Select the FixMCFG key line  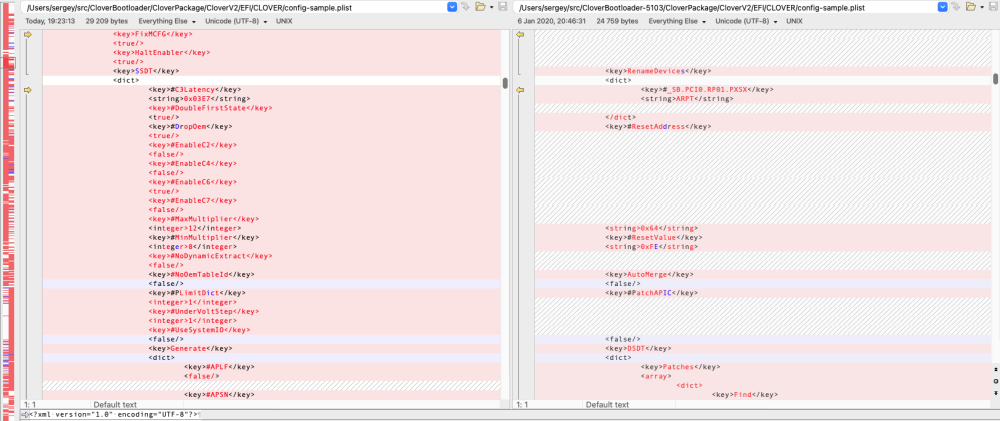coord(152,34)
